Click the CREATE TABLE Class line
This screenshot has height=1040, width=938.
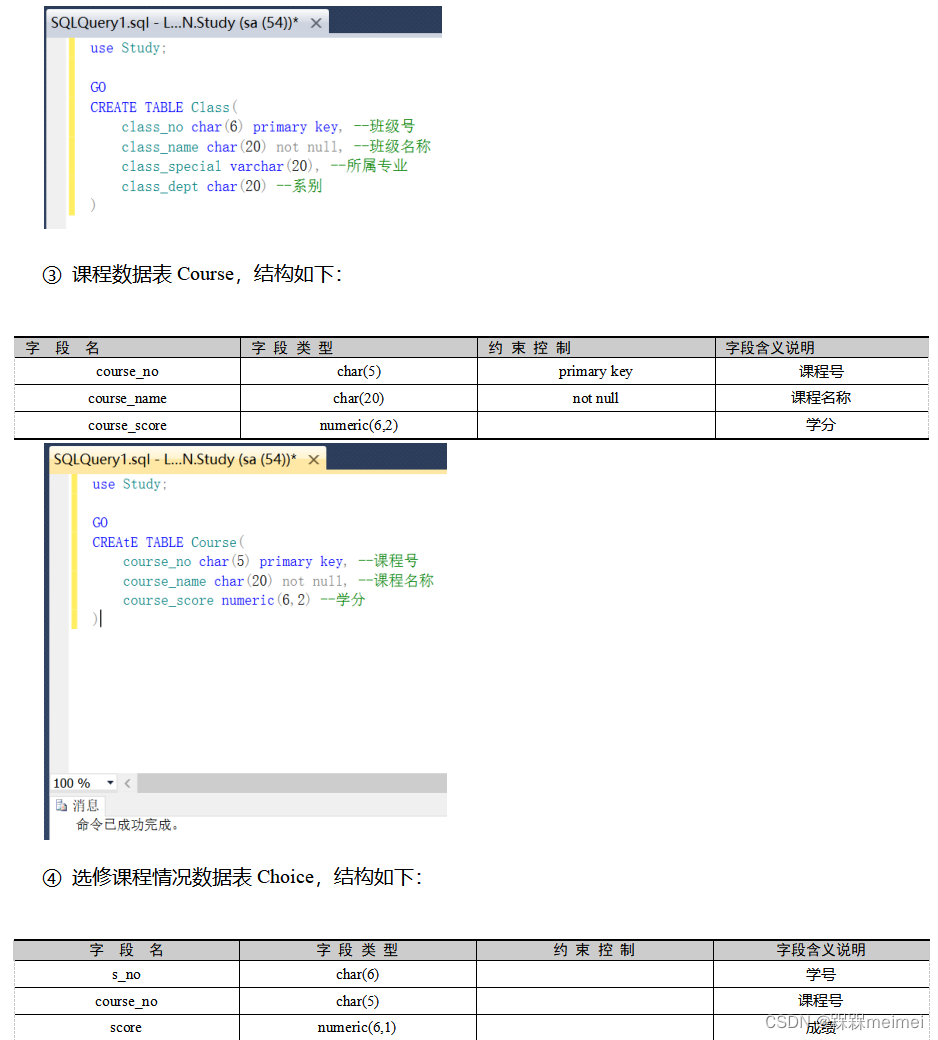pyautogui.click(x=164, y=107)
